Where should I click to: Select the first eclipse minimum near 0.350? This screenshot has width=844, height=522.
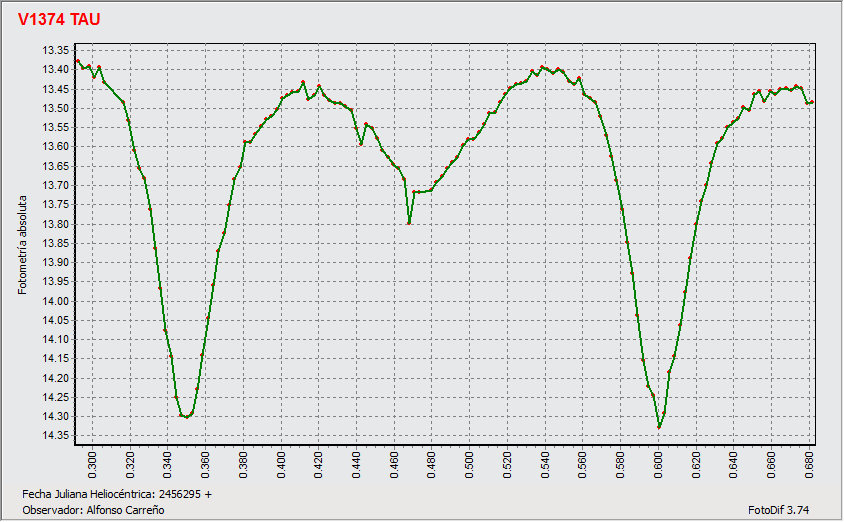pos(186,416)
